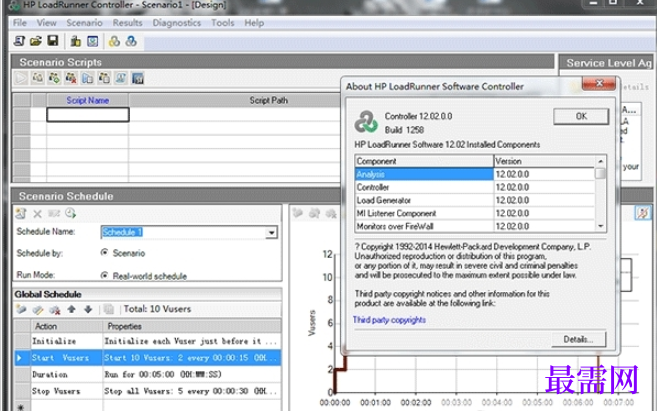The image size is (657, 411).
Task: Click the Script Path column header
Action: click(269, 101)
